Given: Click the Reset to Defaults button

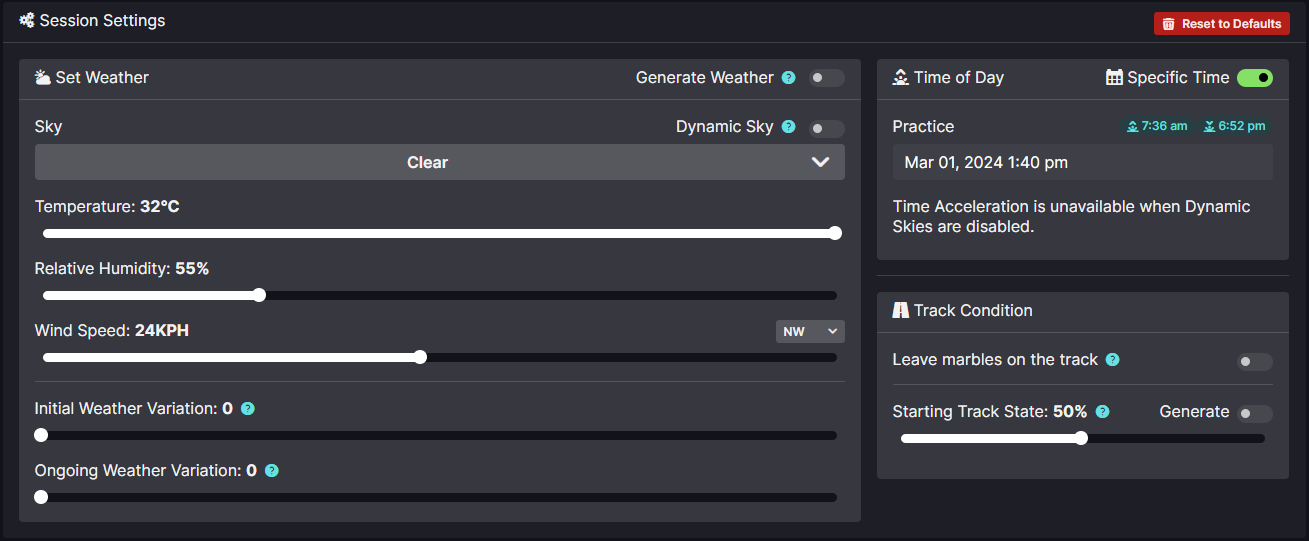Looking at the screenshot, I should point(1222,24).
